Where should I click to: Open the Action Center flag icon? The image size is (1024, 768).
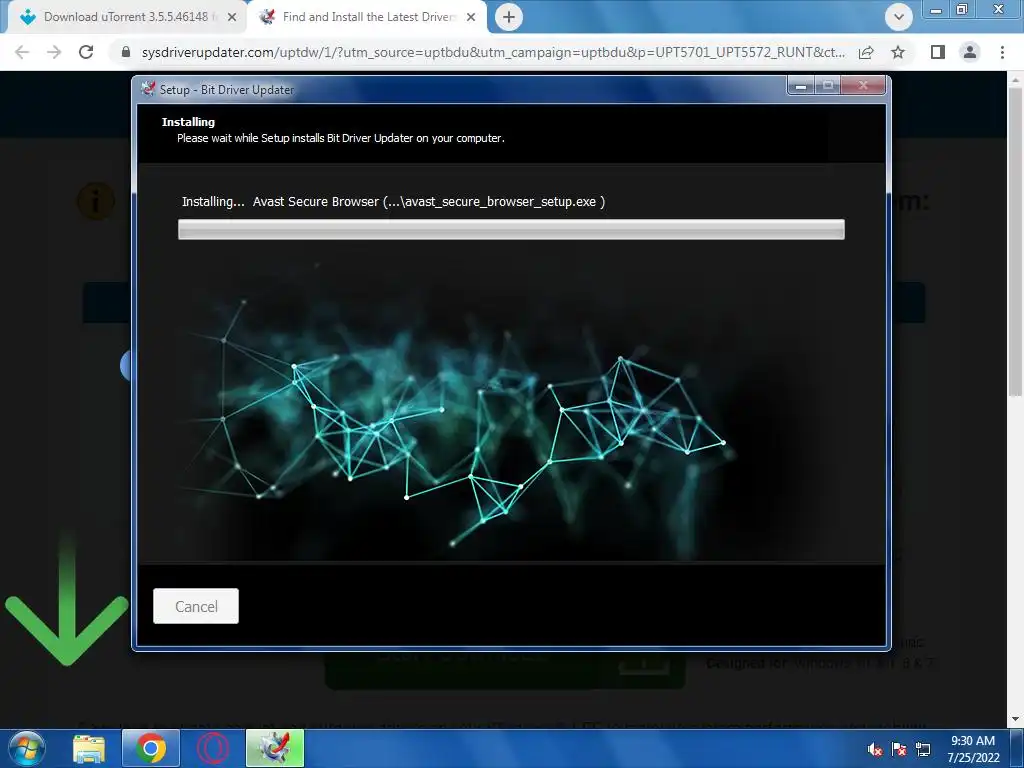tap(899, 750)
